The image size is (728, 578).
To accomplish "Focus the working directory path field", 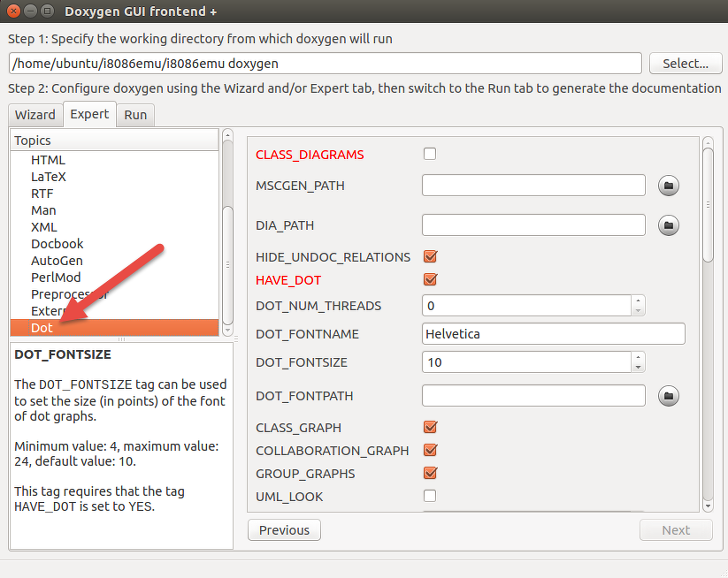I will click(325, 63).
